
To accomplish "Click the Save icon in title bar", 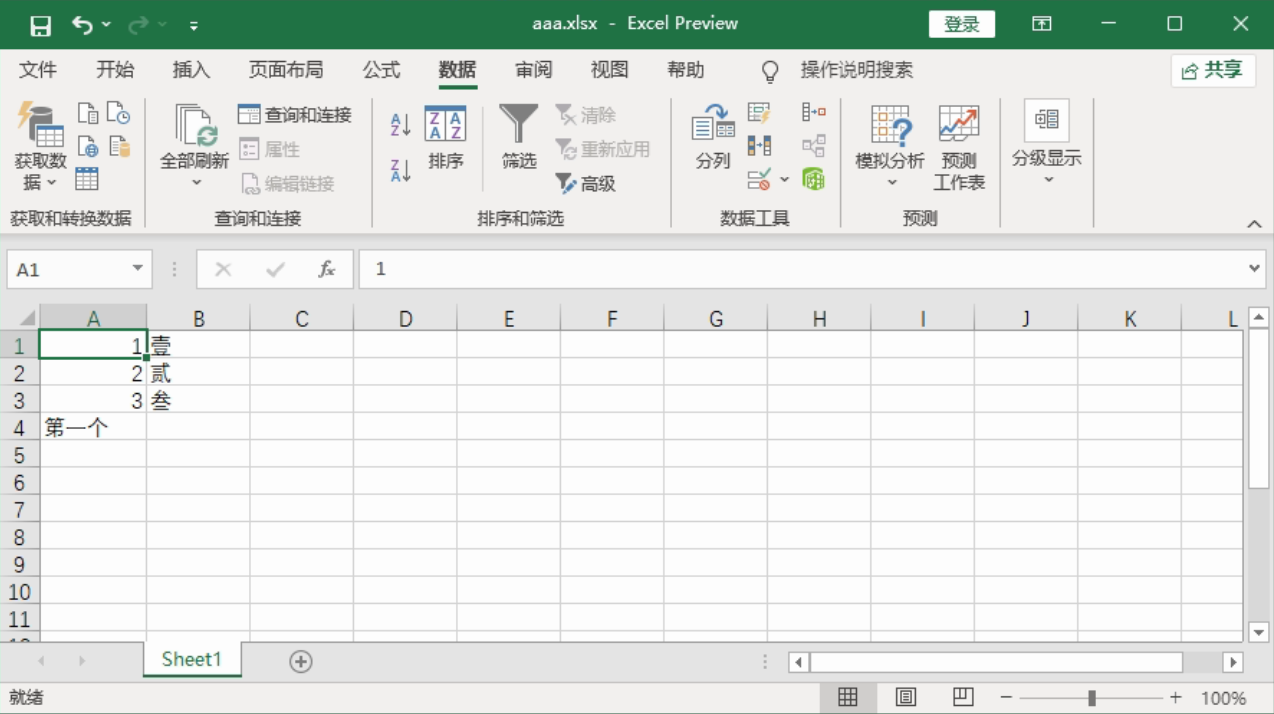I will (40, 25).
